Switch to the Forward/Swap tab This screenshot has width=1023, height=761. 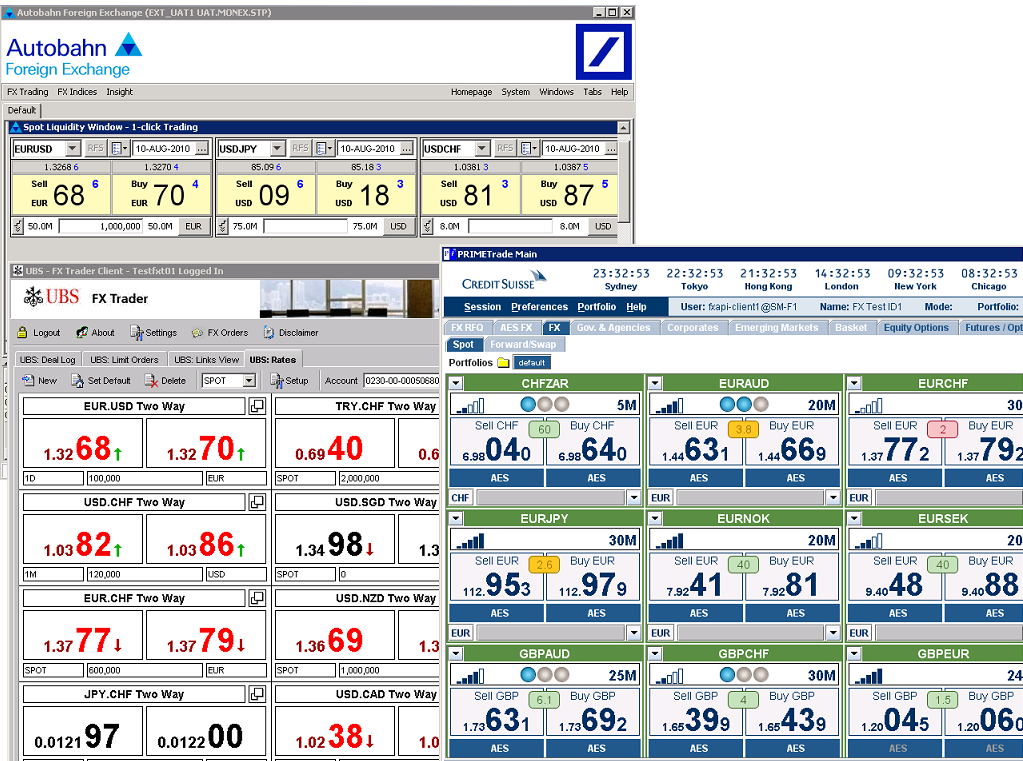523,345
